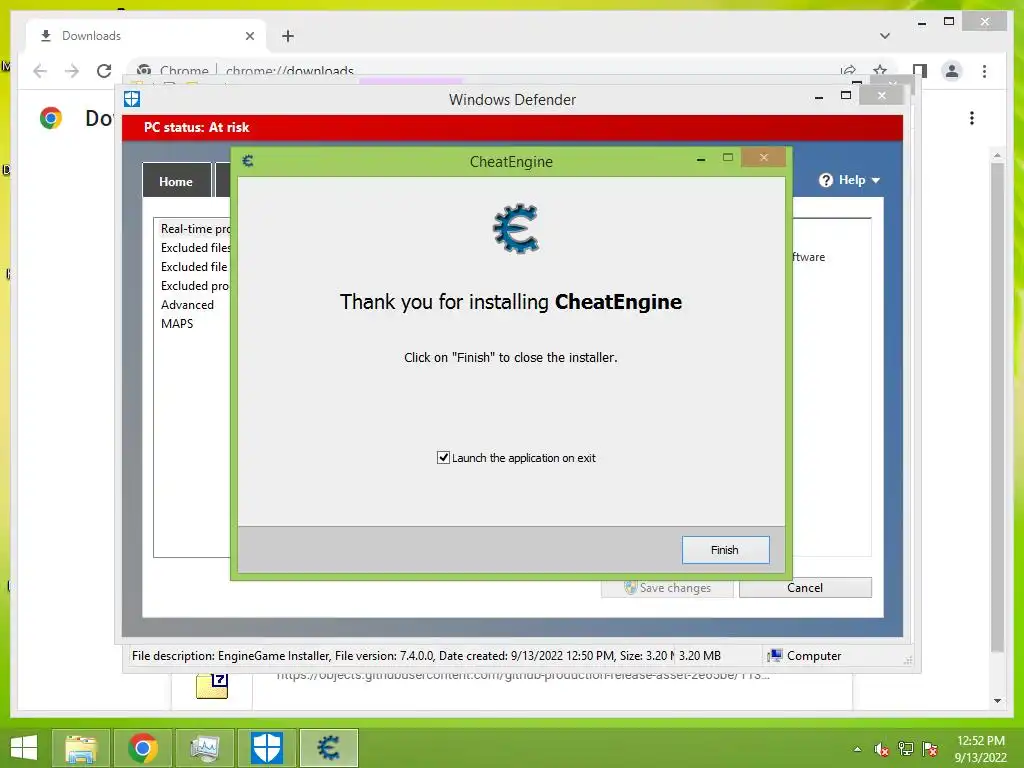Screen dimensions: 1024x768
Task: Click the muted volume tray icon
Action: [882, 749]
